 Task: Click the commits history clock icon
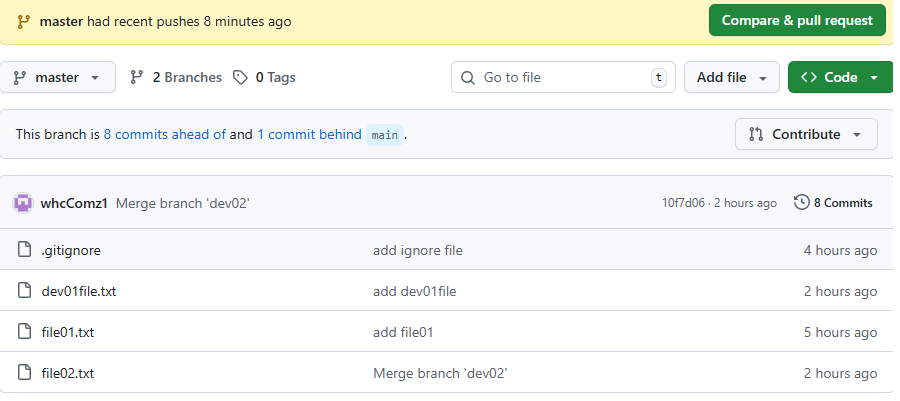click(x=801, y=203)
